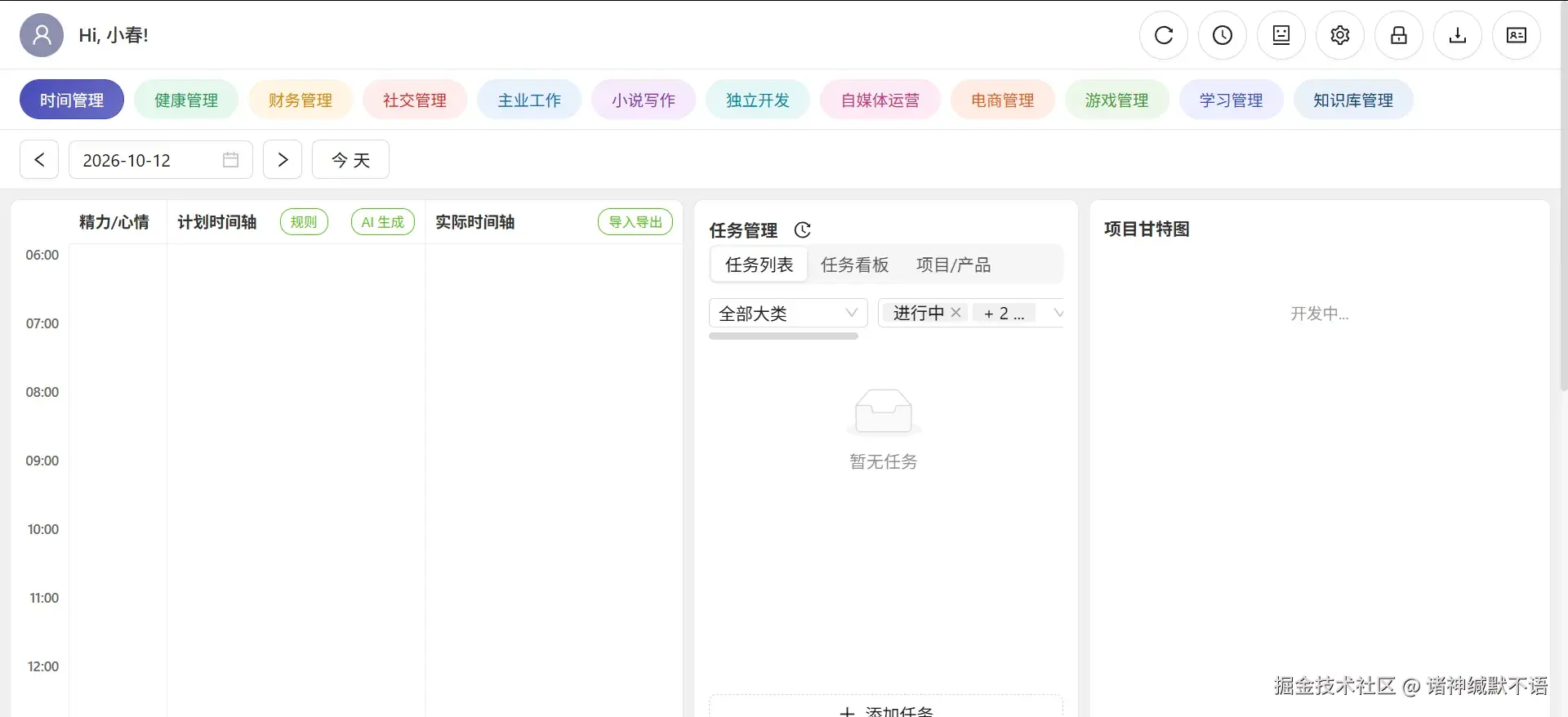Click the 09:00 time label
Viewport: 1568px width, 717px height.
[42, 461]
